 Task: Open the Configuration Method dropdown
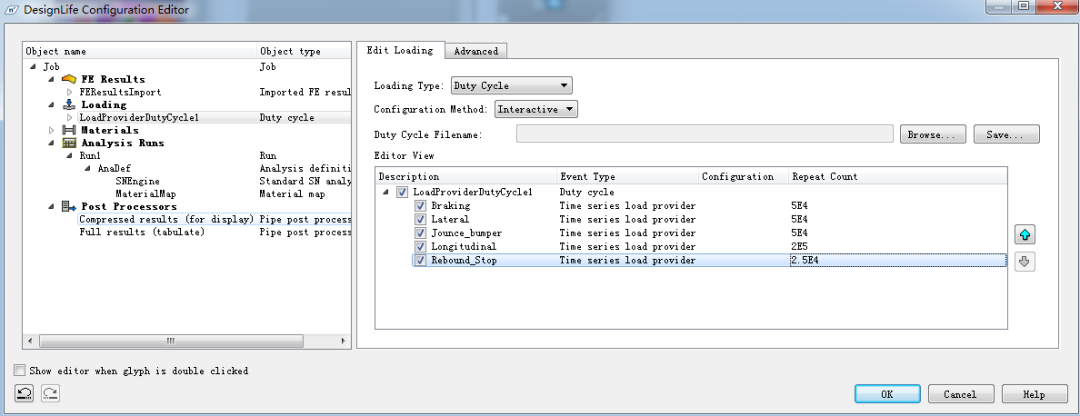click(x=536, y=110)
